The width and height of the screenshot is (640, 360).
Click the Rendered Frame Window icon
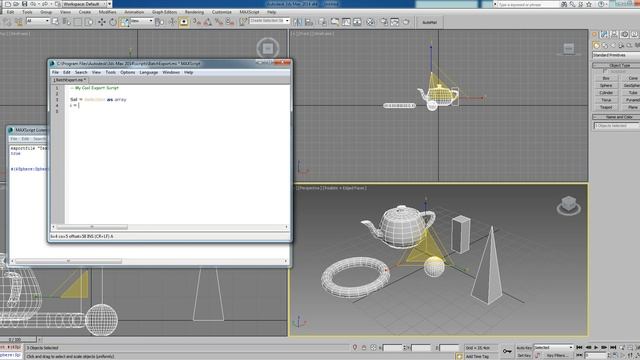tap(395, 22)
